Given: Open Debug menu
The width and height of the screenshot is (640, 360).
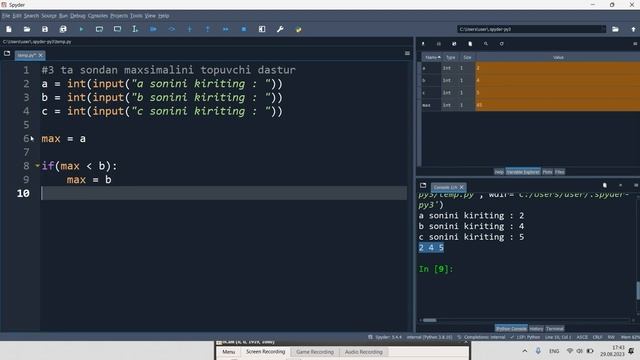Looking at the screenshot, I should (78, 16).
